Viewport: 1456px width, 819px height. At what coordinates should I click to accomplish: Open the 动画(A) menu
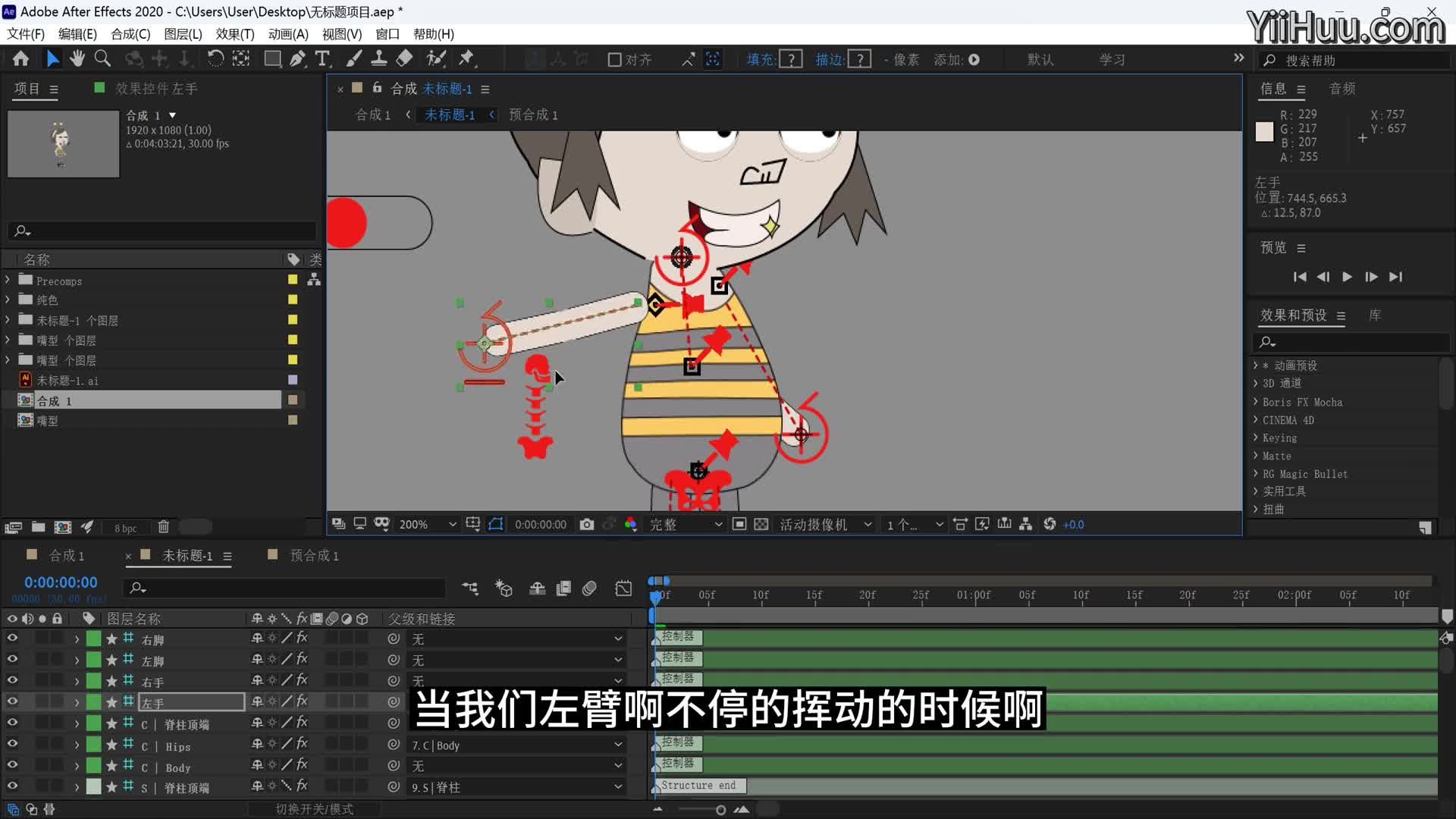click(x=288, y=34)
